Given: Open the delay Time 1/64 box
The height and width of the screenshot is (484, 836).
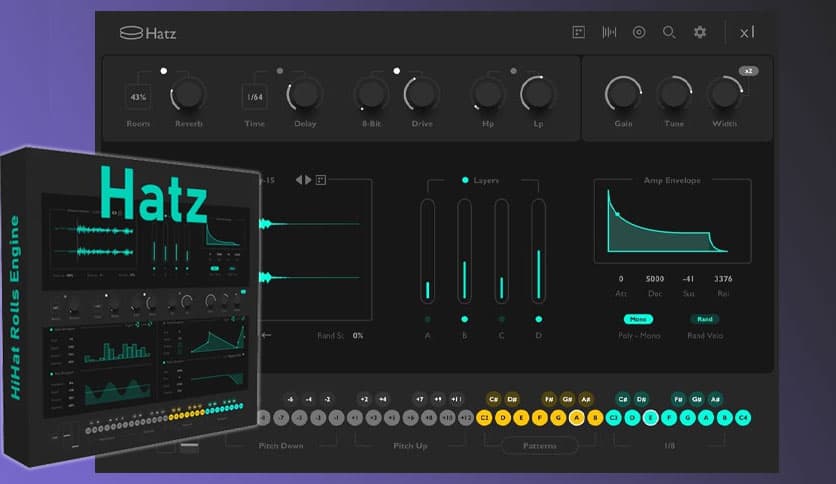Looking at the screenshot, I should pyautogui.click(x=254, y=97).
